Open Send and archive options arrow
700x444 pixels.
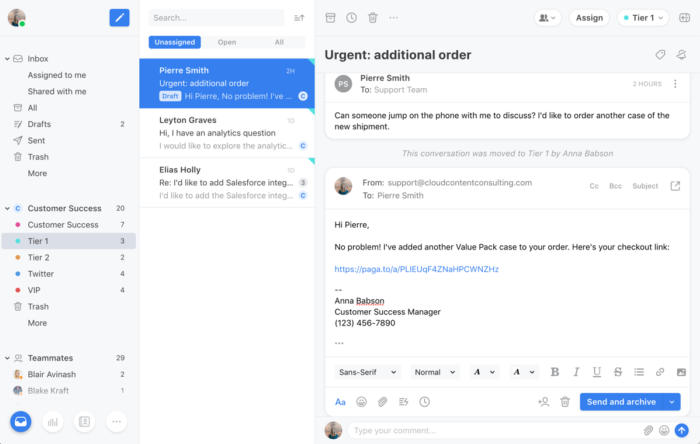coord(672,402)
